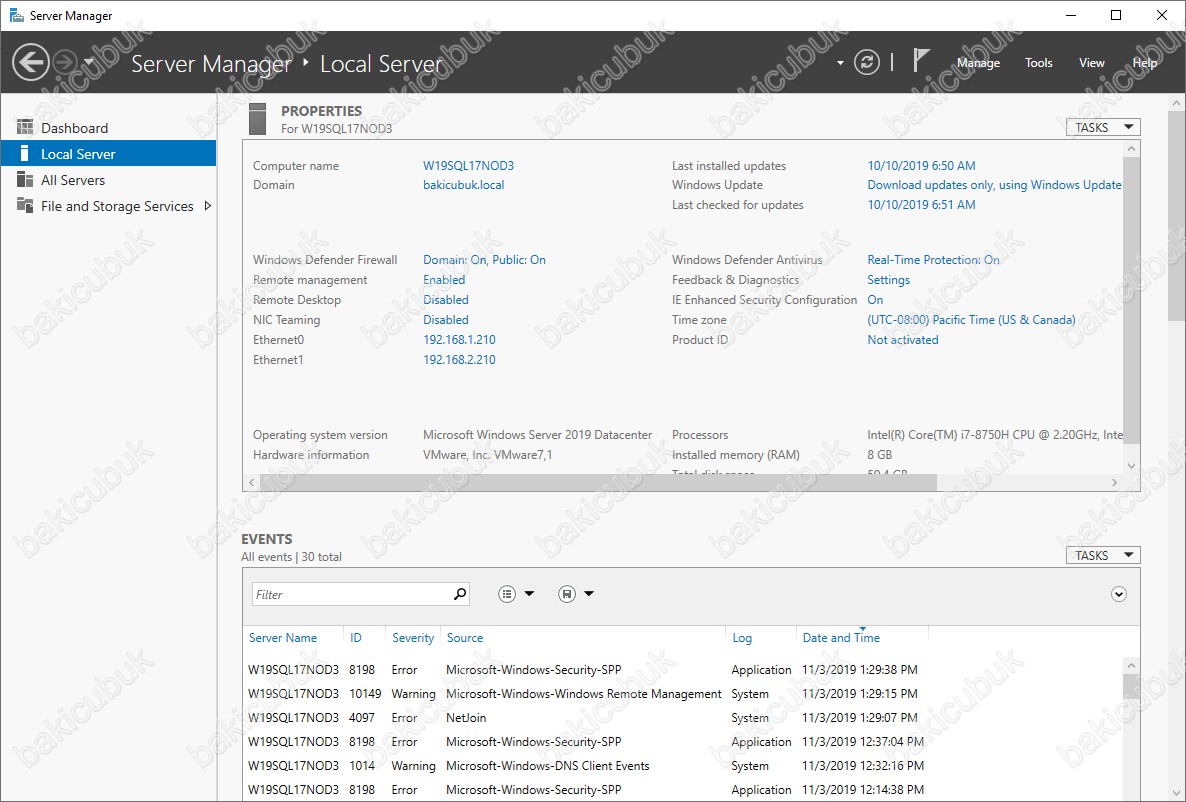Open the saved queries dropdown arrow

[589, 594]
